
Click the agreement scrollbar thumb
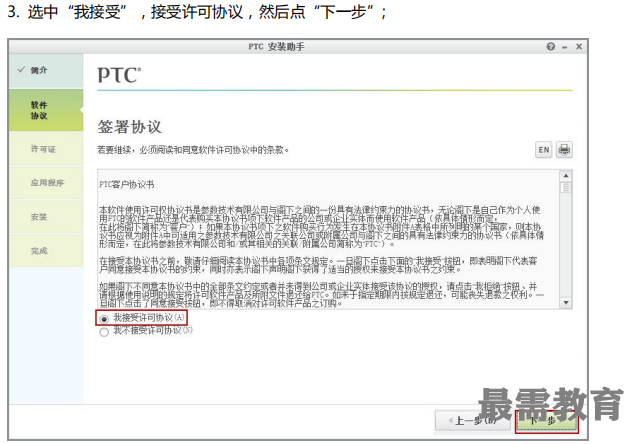point(566,187)
